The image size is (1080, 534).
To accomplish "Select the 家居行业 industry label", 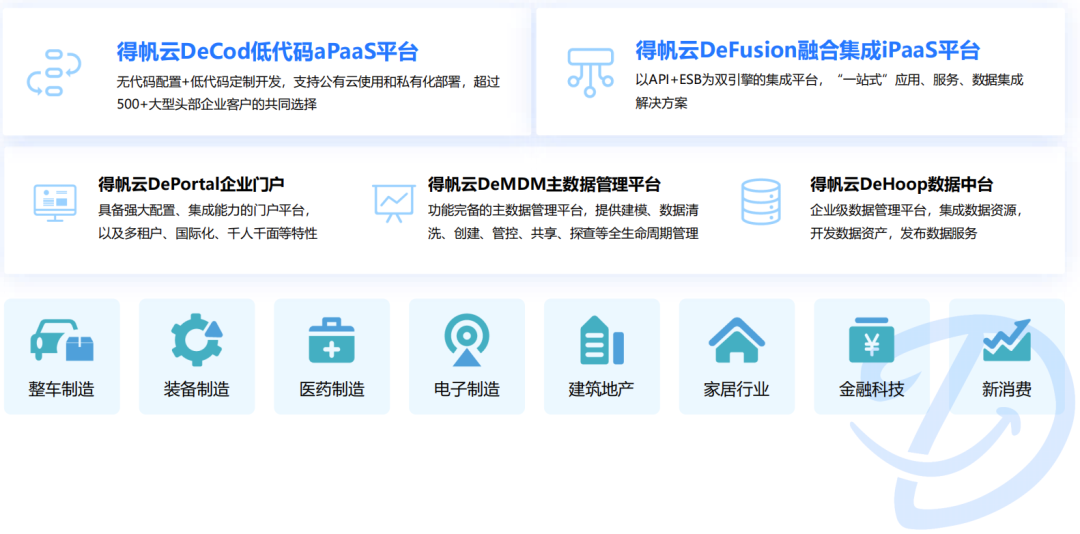I will click(x=736, y=389).
